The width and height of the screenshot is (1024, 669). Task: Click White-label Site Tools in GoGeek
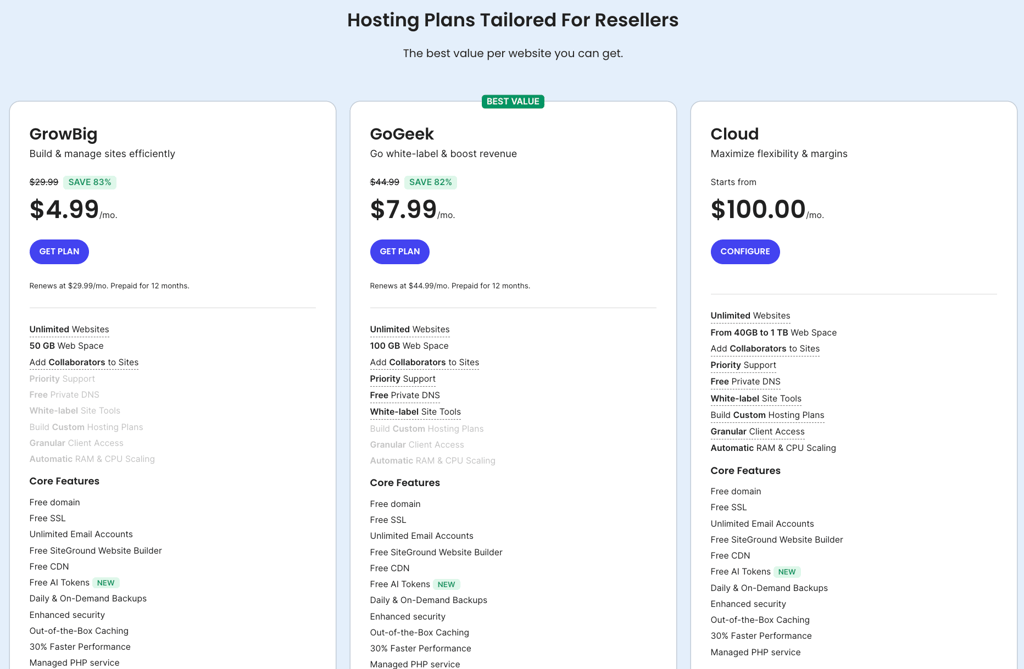click(415, 412)
